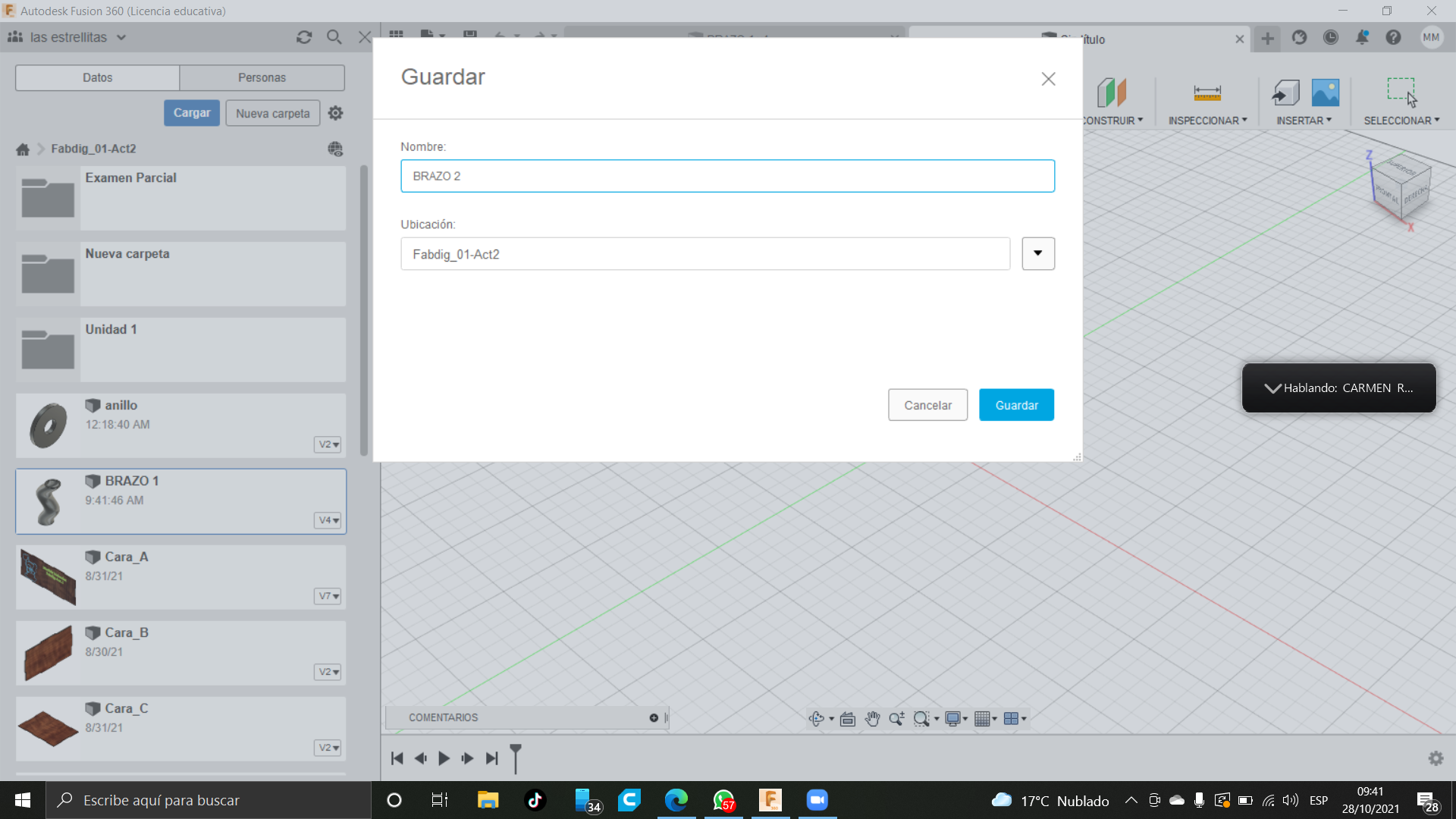Click the Cancelar button
Image resolution: width=1456 pixels, height=819 pixels.
click(x=927, y=405)
